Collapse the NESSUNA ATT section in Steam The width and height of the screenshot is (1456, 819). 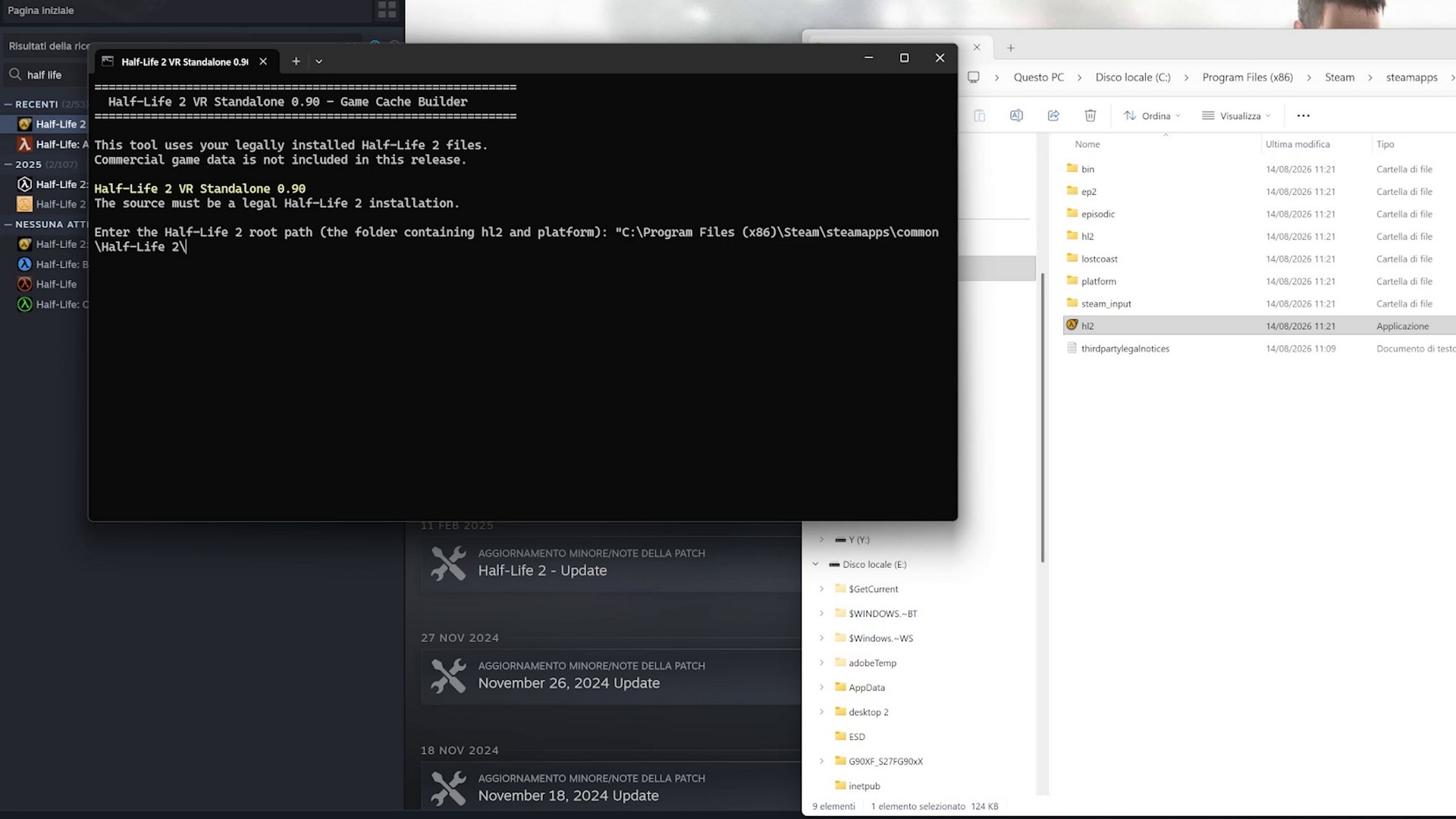pyautogui.click(x=8, y=224)
